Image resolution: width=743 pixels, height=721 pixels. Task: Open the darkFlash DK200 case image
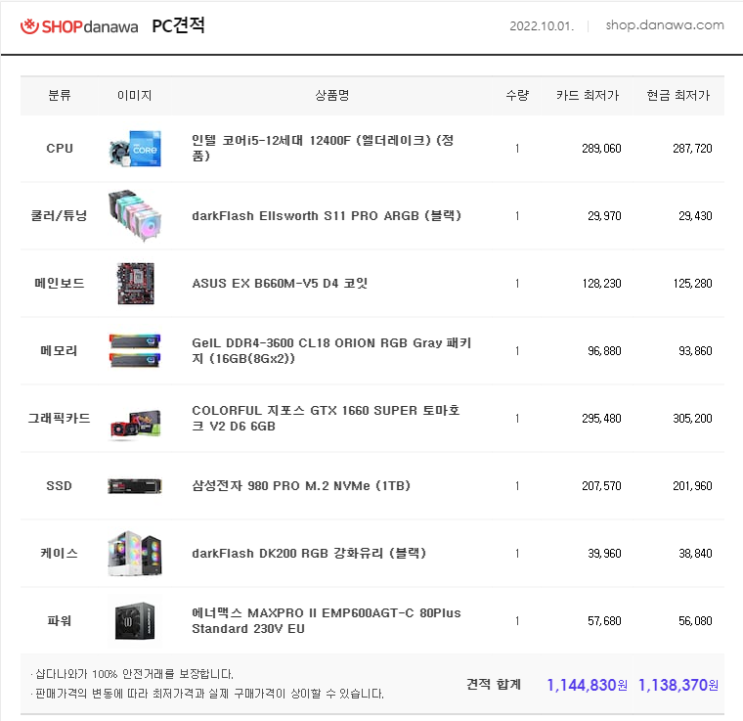coord(135,553)
